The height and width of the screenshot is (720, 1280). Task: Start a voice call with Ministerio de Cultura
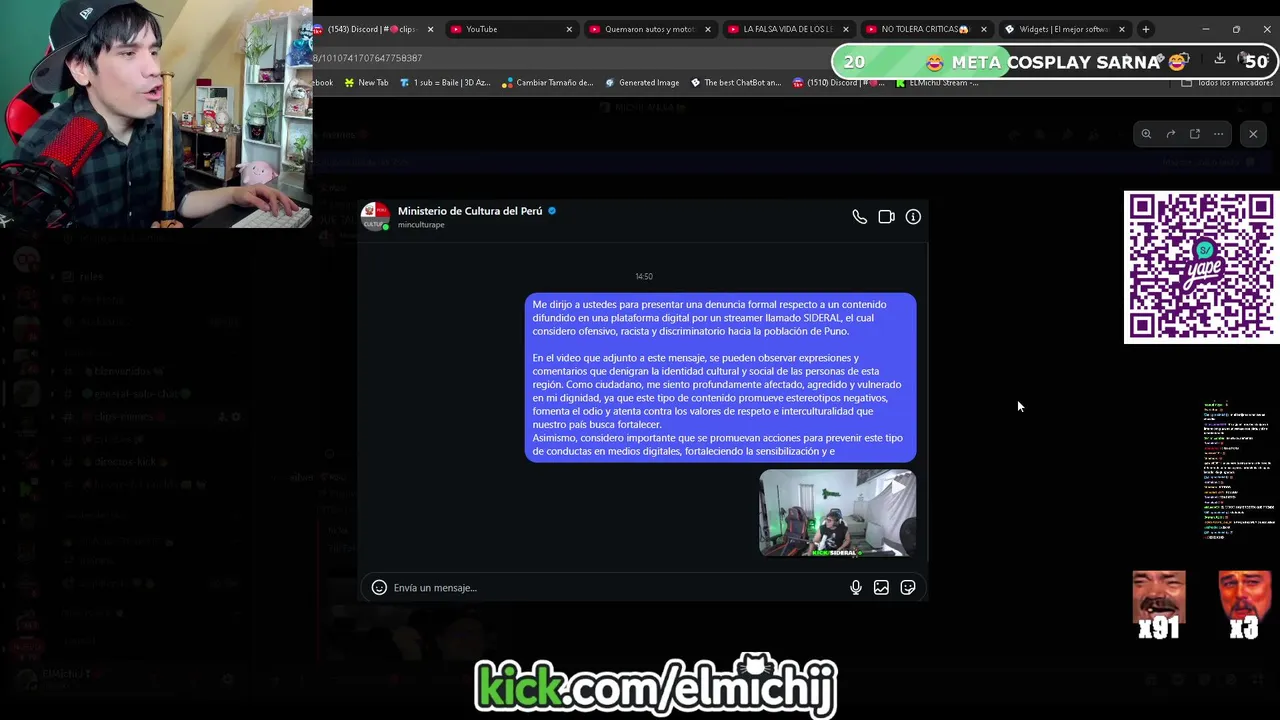(859, 217)
